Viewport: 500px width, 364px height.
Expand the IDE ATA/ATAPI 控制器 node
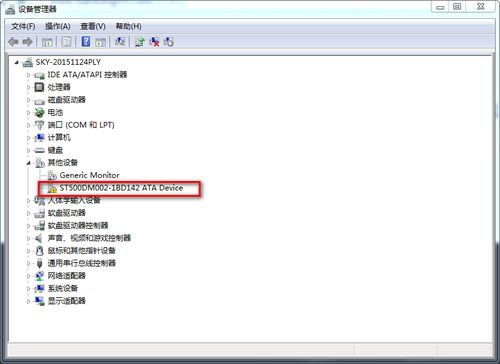point(28,75)
